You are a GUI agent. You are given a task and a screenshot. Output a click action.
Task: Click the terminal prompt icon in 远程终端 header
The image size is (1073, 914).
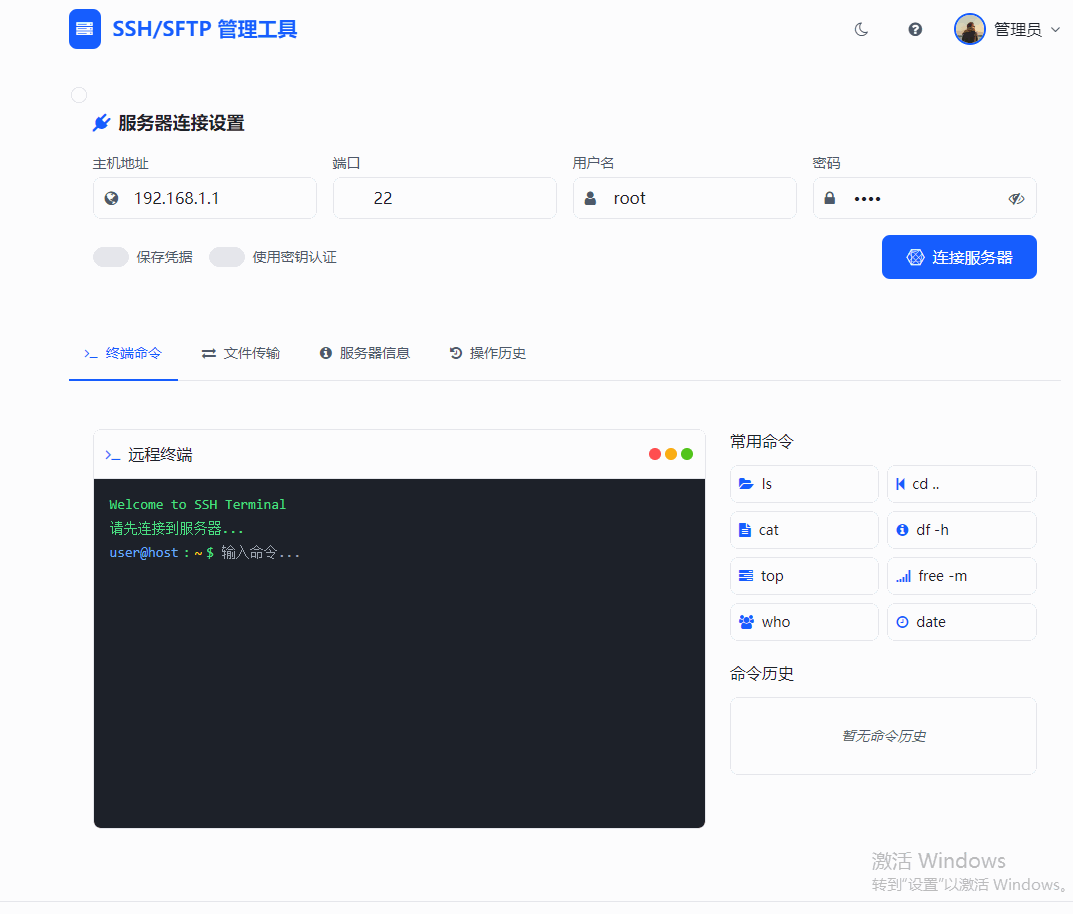point(113,454)
